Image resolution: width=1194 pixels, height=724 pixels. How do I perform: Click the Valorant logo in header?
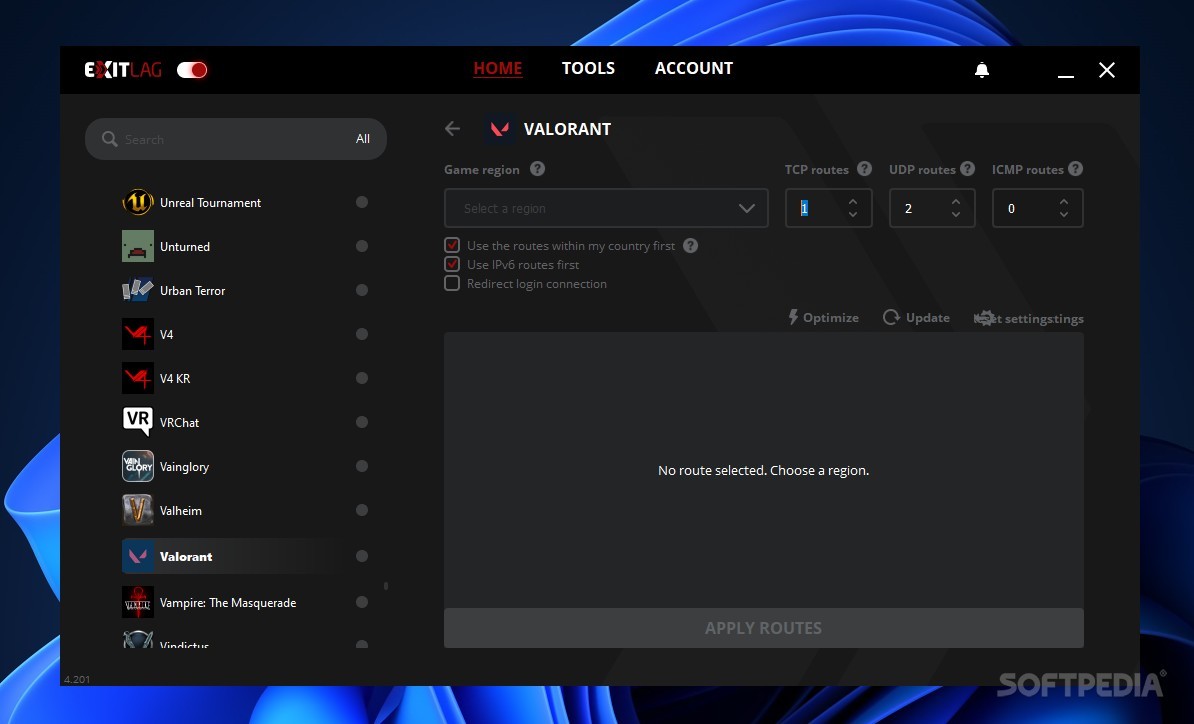(x=500, y=129)
